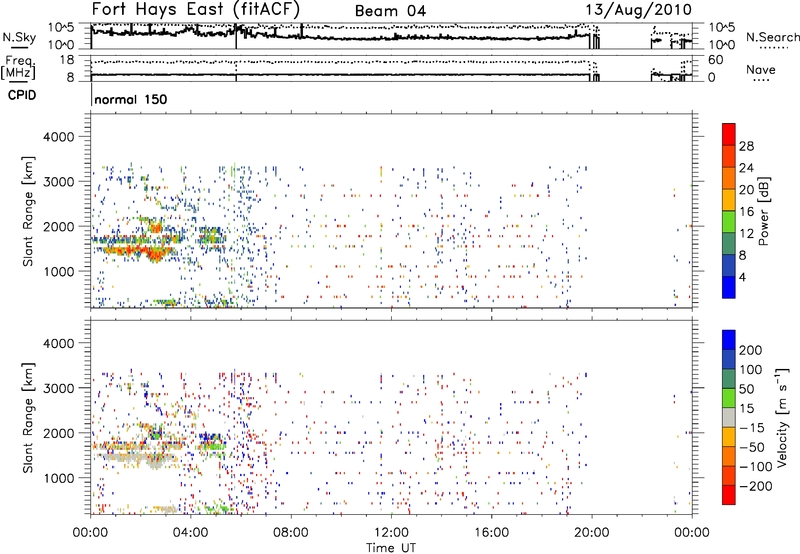This screenshot has width=800, height=554.
Task: Click the velocity colorbar gray swatch
Action: tap(729, 417)
